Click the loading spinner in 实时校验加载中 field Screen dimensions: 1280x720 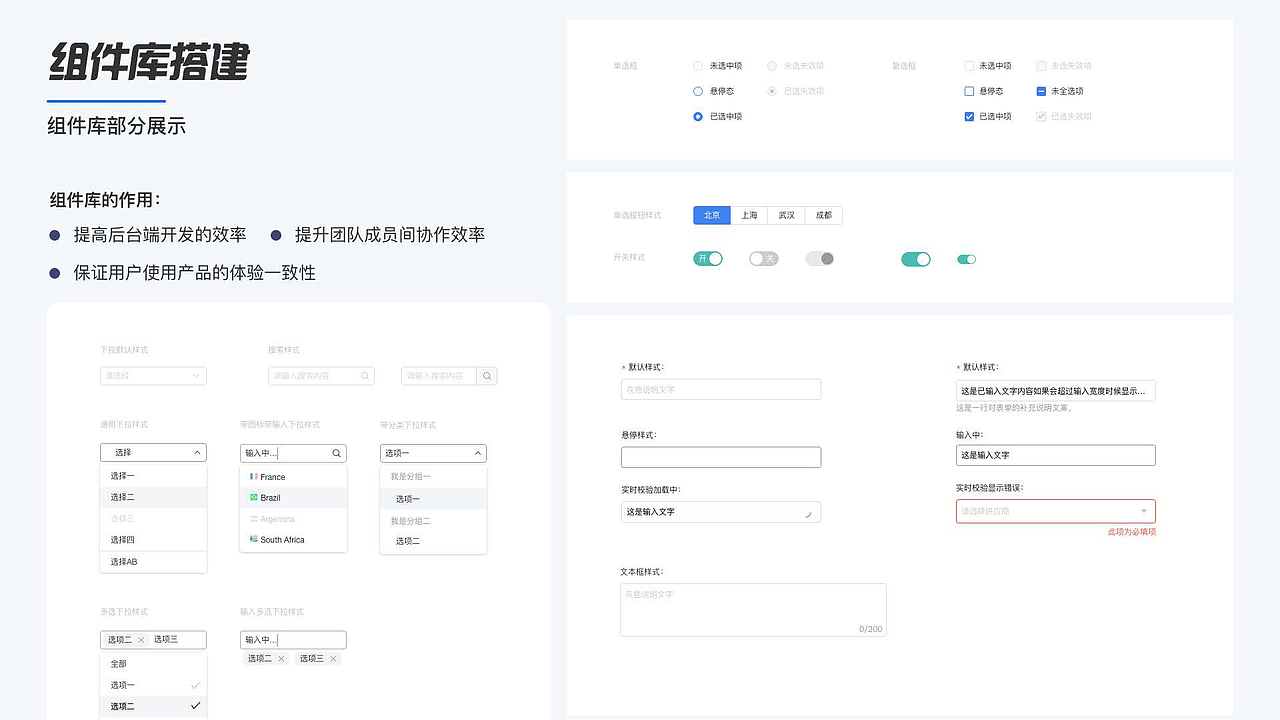[x=808, y=513]
